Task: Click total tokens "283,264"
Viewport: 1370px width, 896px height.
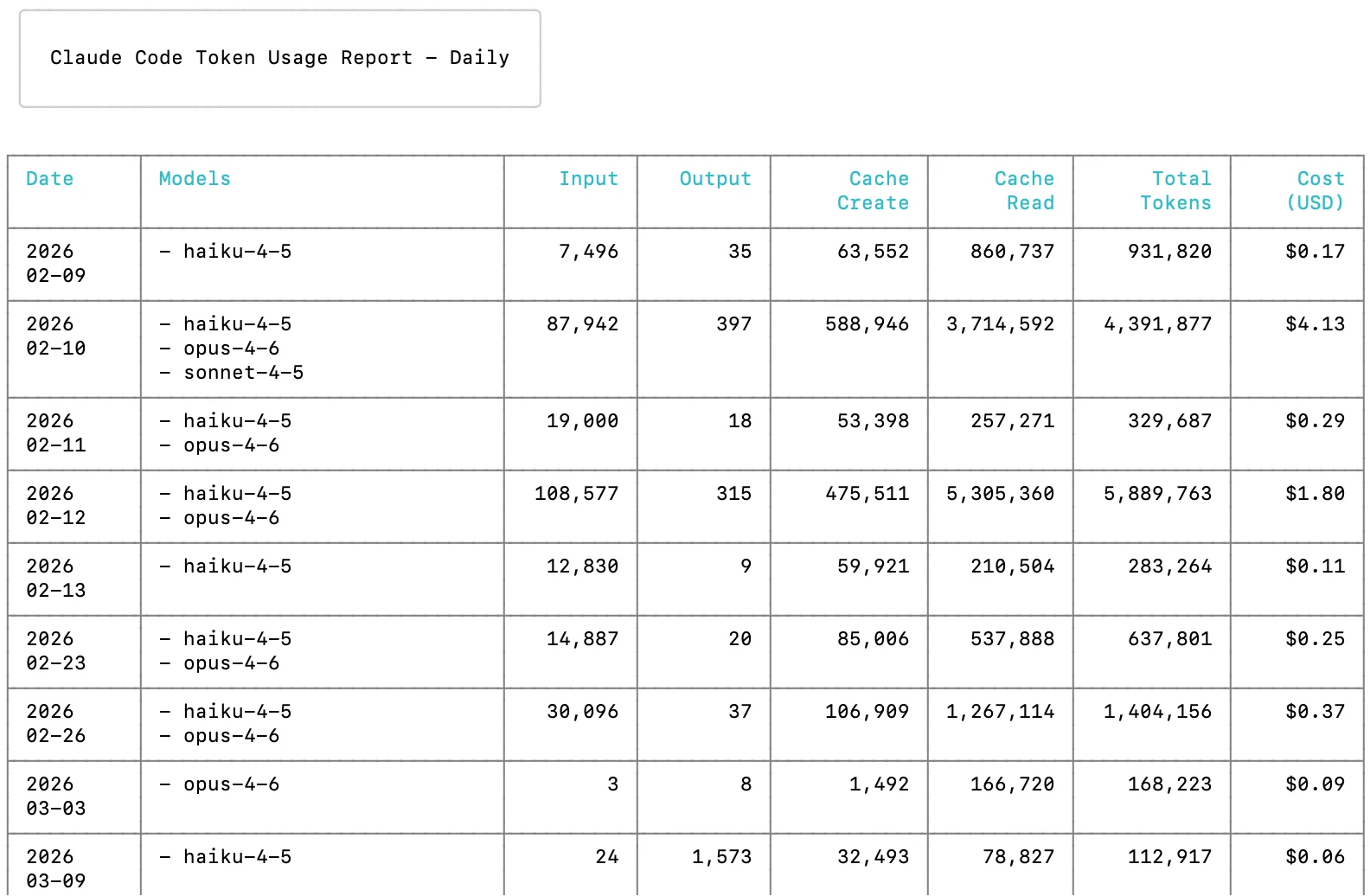Action: (x=1169, y=566)
